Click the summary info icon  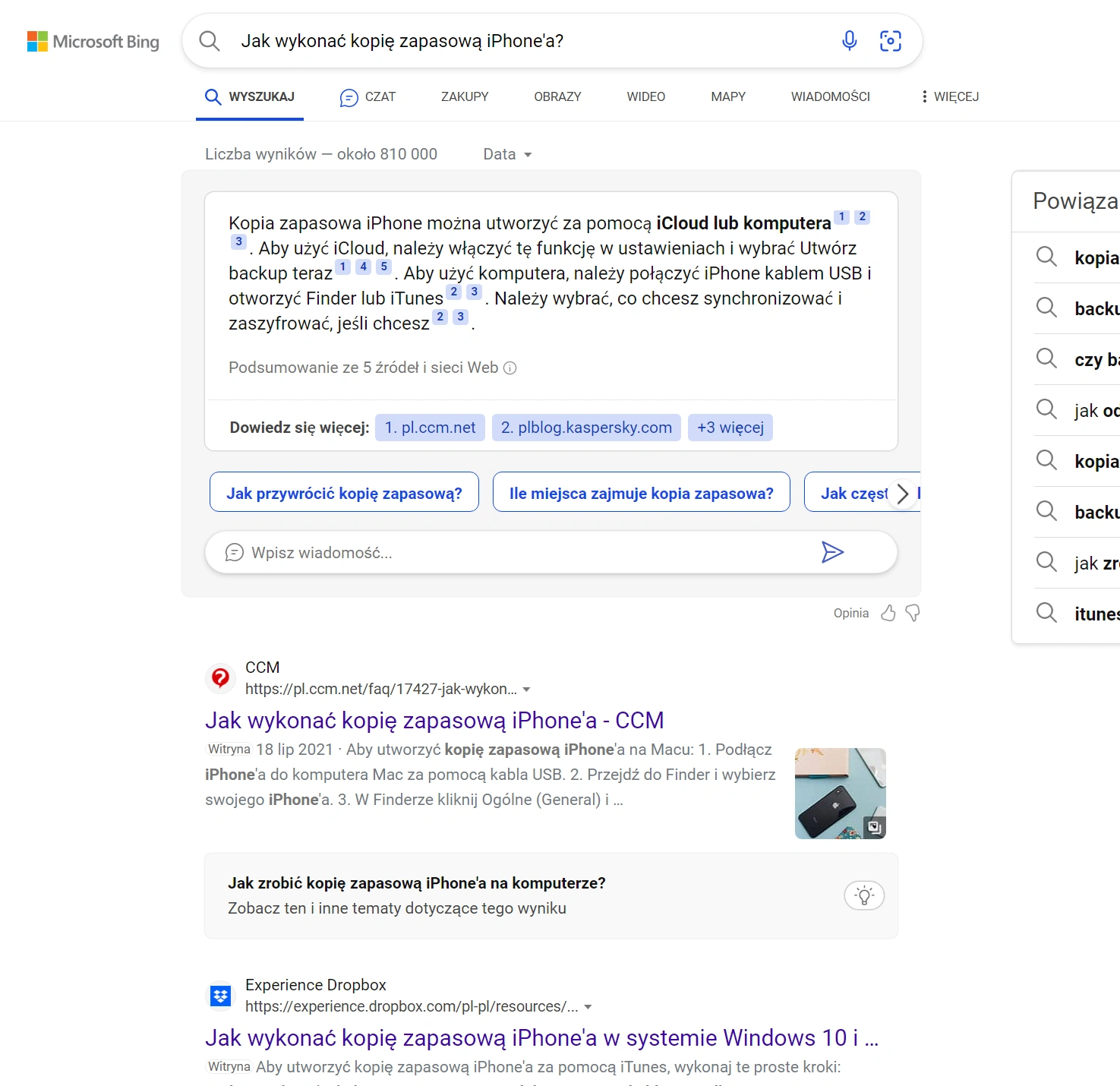click(510, 368)
